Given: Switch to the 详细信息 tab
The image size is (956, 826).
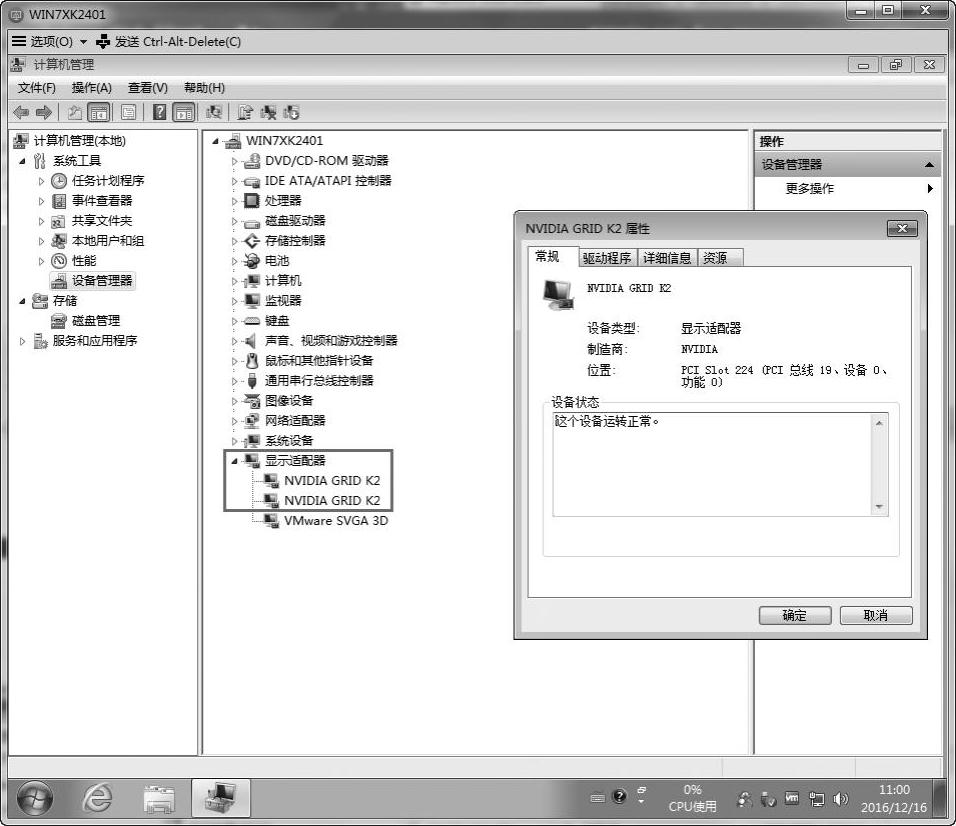Looking at the screenshot, I should click(x=666, y=258).
